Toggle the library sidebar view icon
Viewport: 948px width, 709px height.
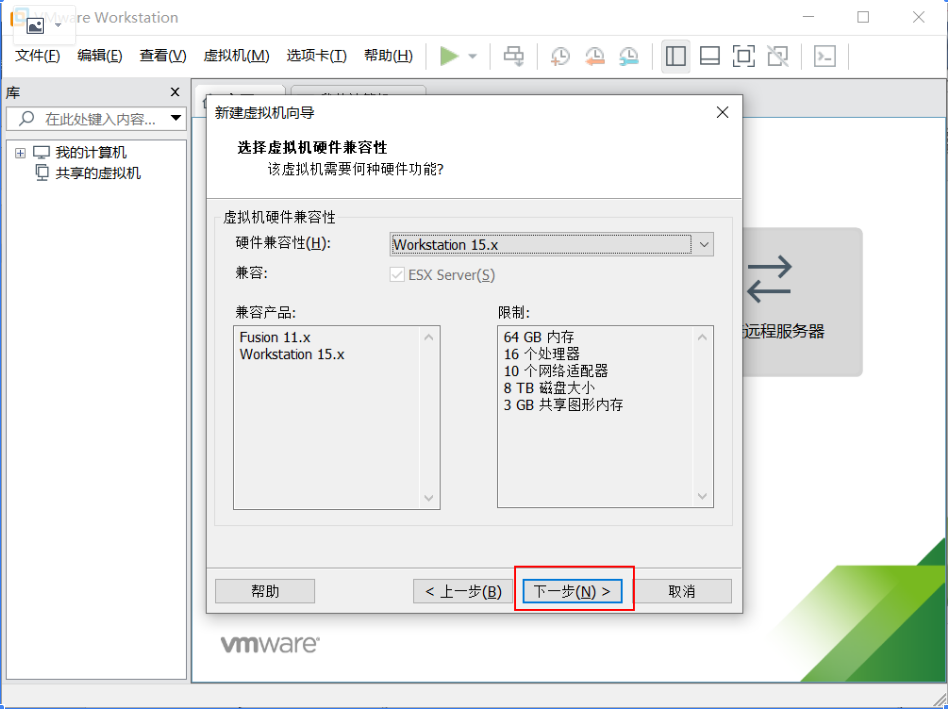[675, 56]
